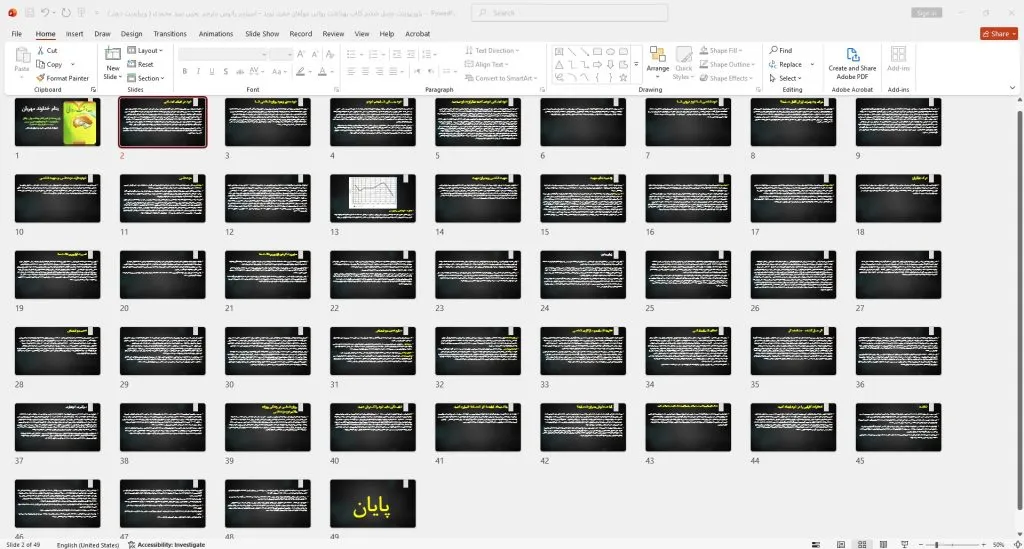Click the Share button
Screen dimensions: 1024x549
[999, 34]
